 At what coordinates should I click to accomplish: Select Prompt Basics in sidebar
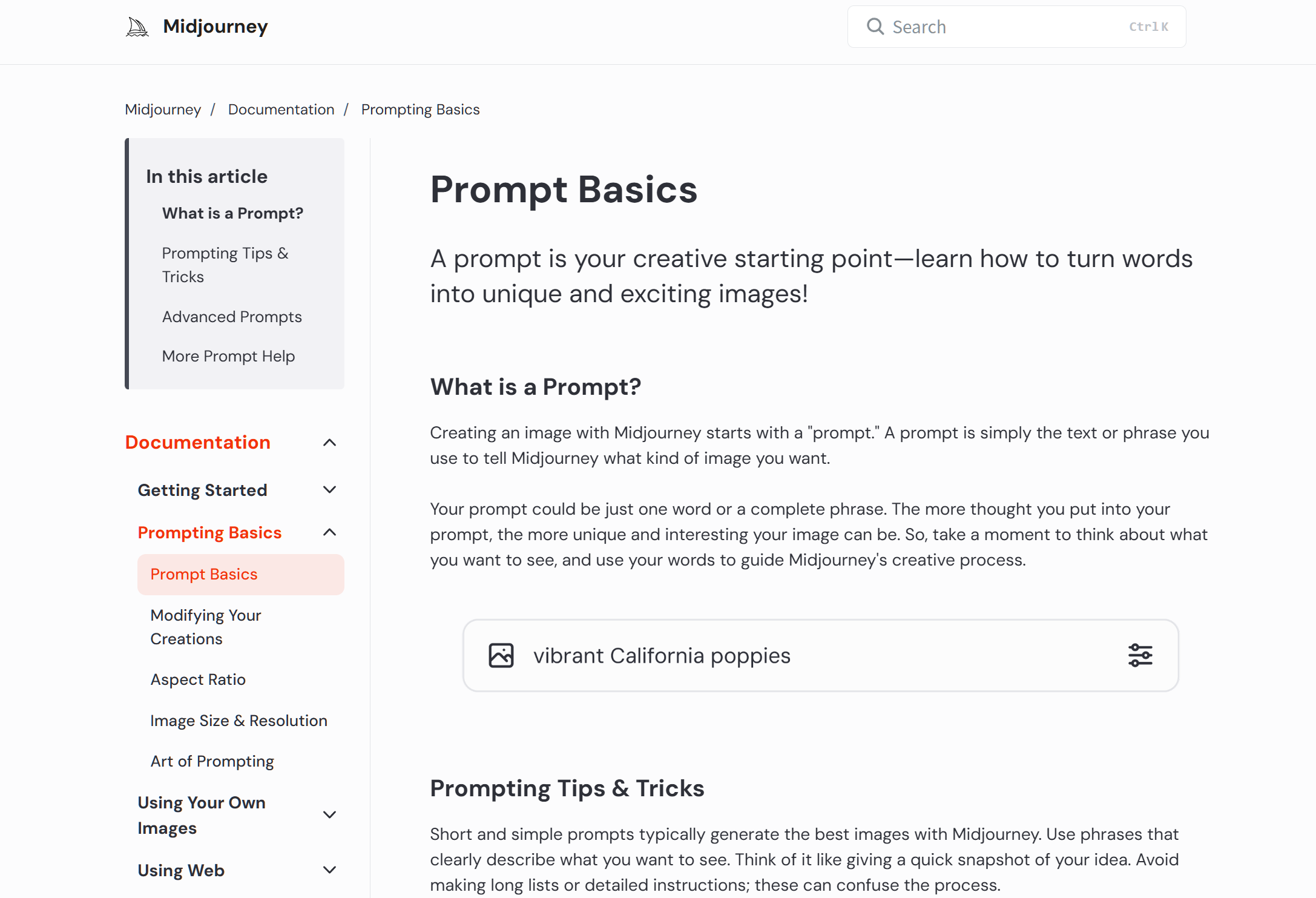click(x=241, y=574)
